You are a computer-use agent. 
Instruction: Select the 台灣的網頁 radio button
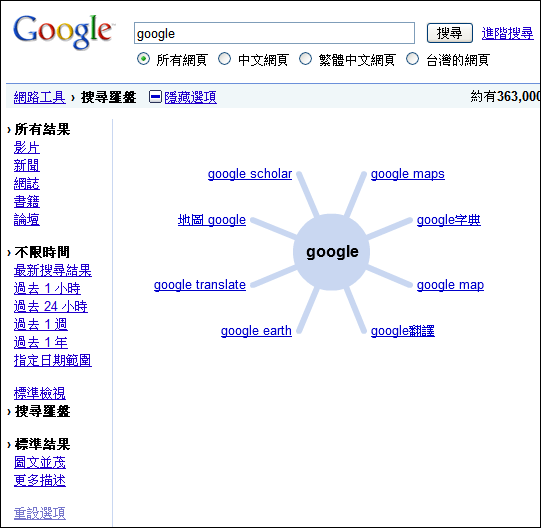tap(413, 59)
